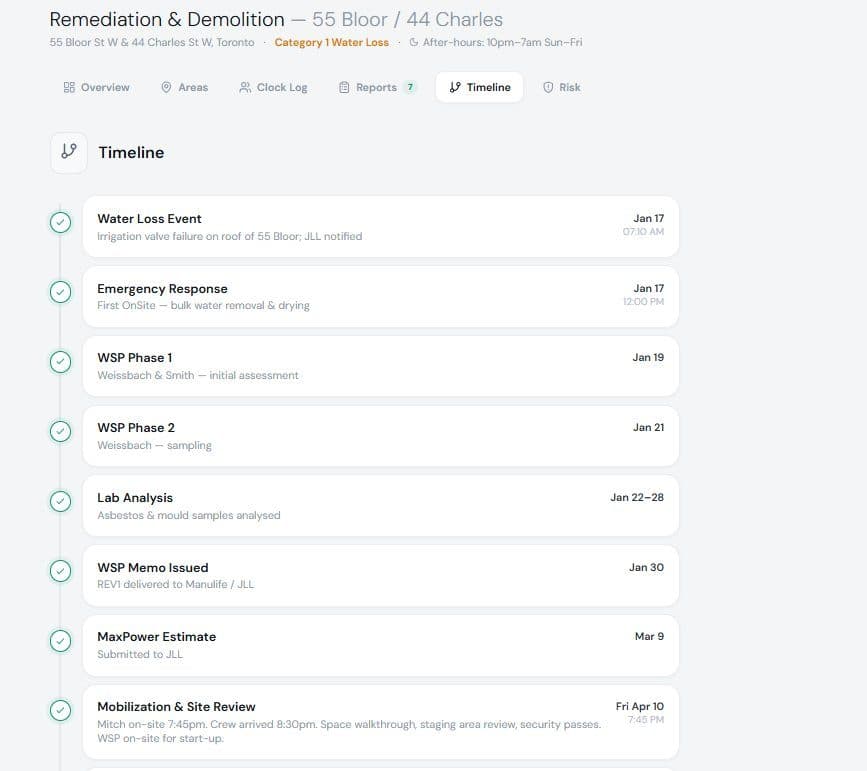
Task: Toggle the Water Loss Event check circle
Action: [x=60, y=222]
